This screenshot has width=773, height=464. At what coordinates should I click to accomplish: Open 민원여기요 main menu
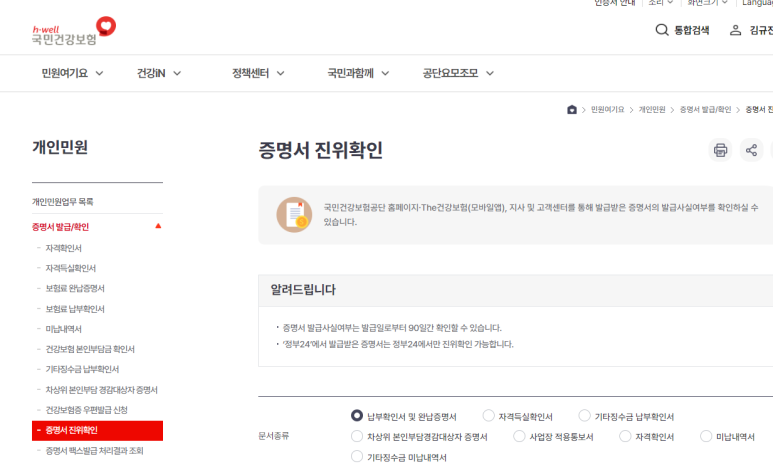click(x=65, y=73)
